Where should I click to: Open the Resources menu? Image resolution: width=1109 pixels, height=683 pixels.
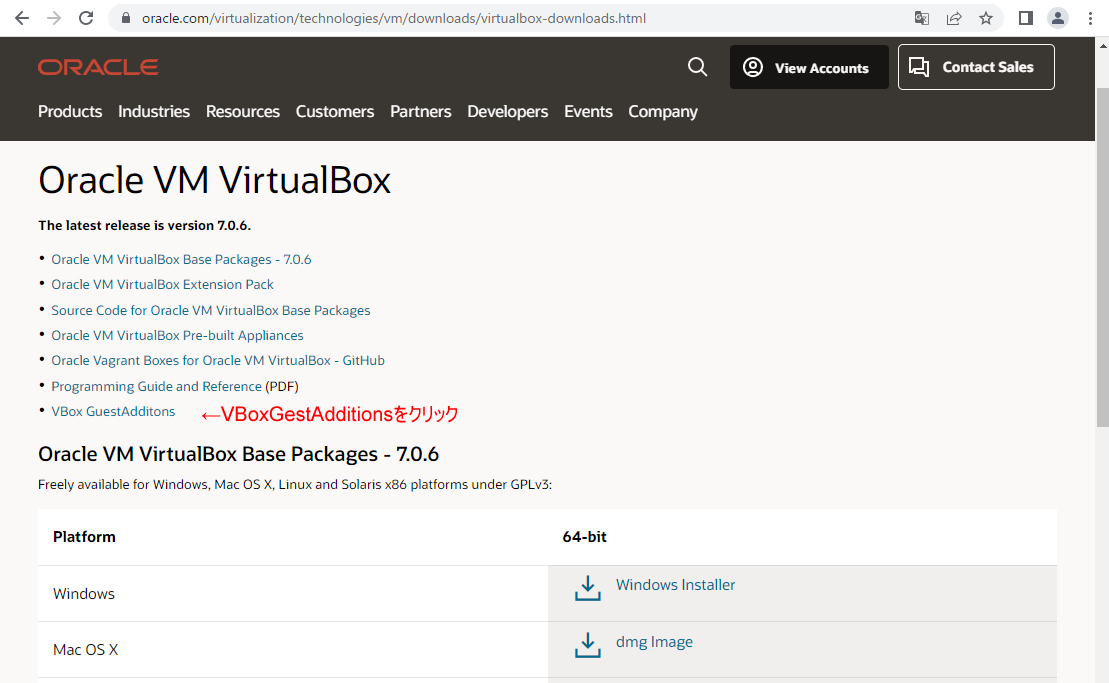(243, 112)
